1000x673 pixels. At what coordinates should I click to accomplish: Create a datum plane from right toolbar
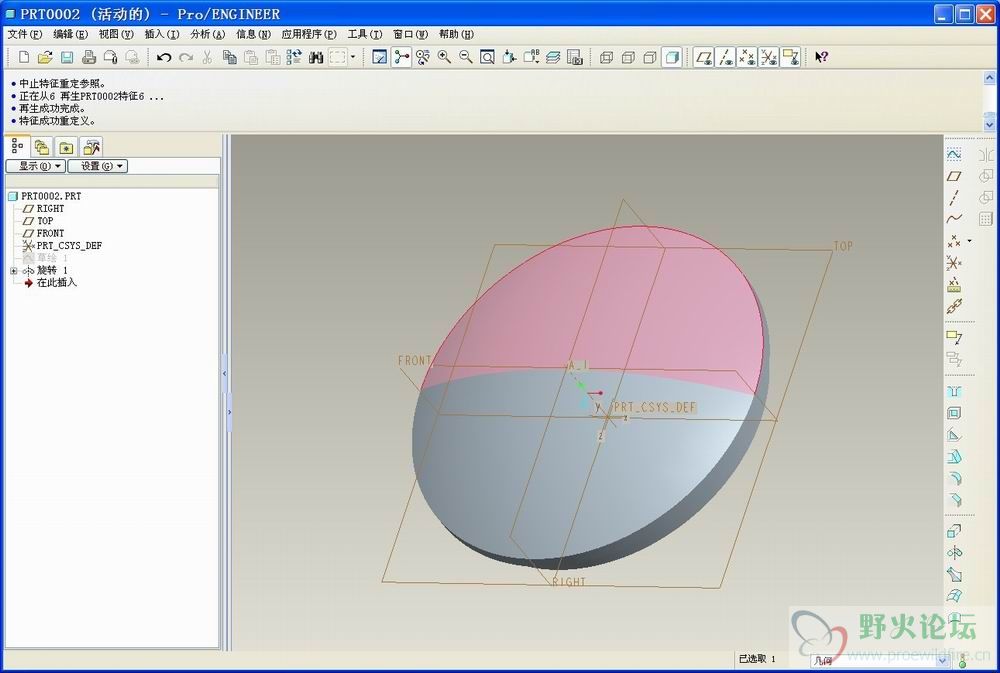[x=954, y=176]
